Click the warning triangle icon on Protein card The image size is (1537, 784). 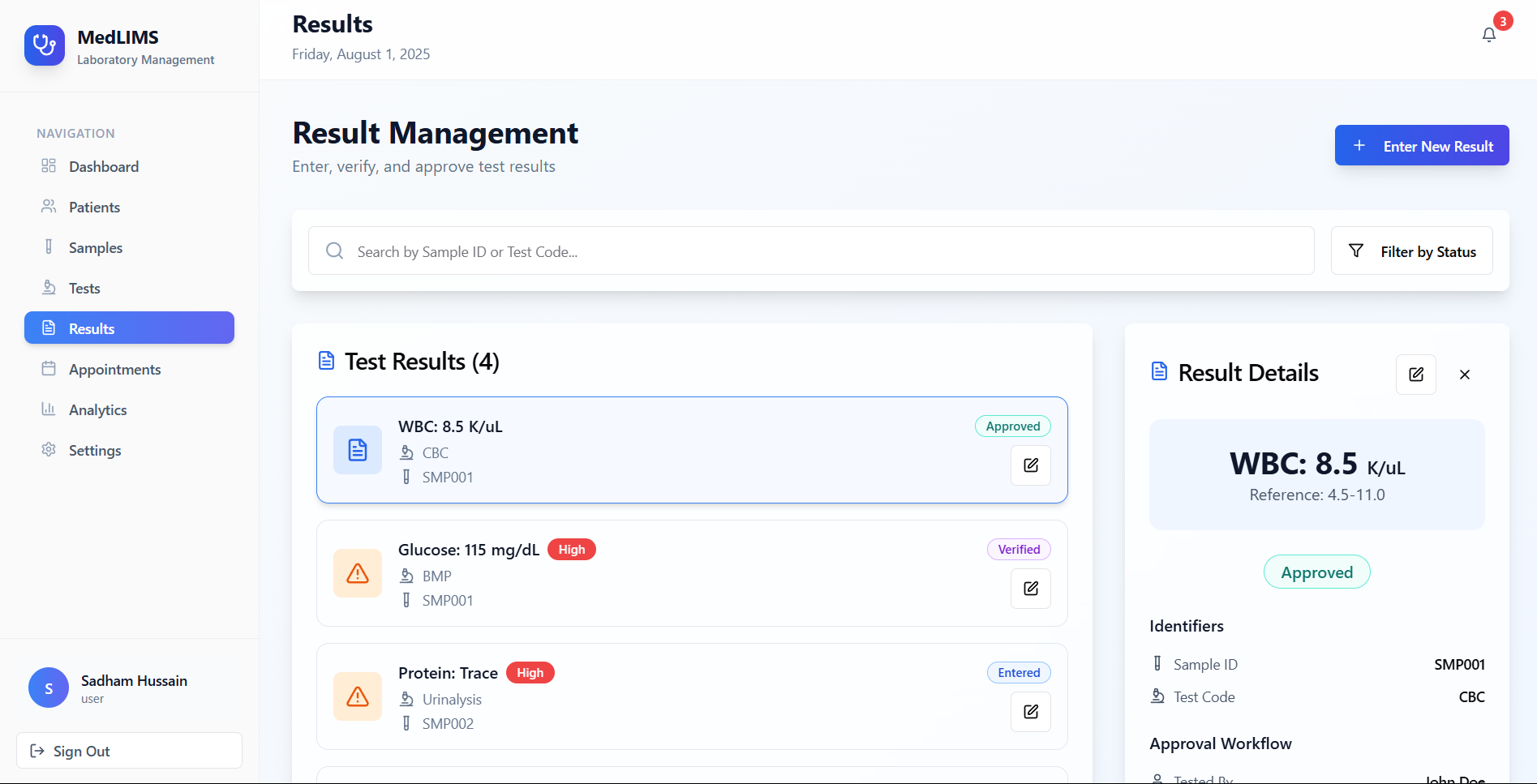pyautogui.click(x=358, y=696)
